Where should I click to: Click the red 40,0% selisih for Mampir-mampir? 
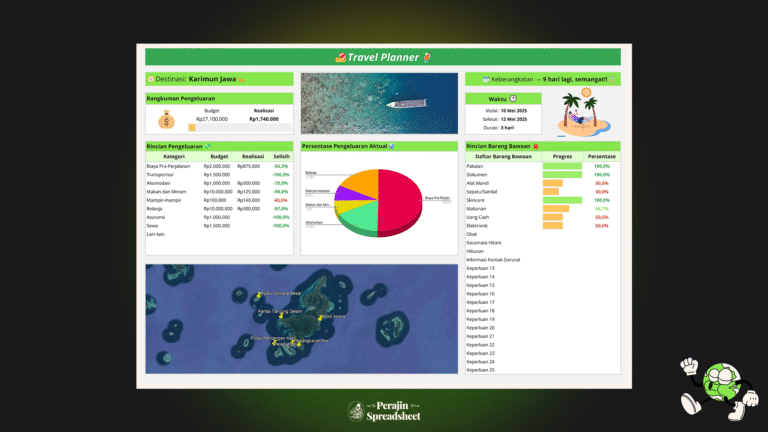[281, 200]
